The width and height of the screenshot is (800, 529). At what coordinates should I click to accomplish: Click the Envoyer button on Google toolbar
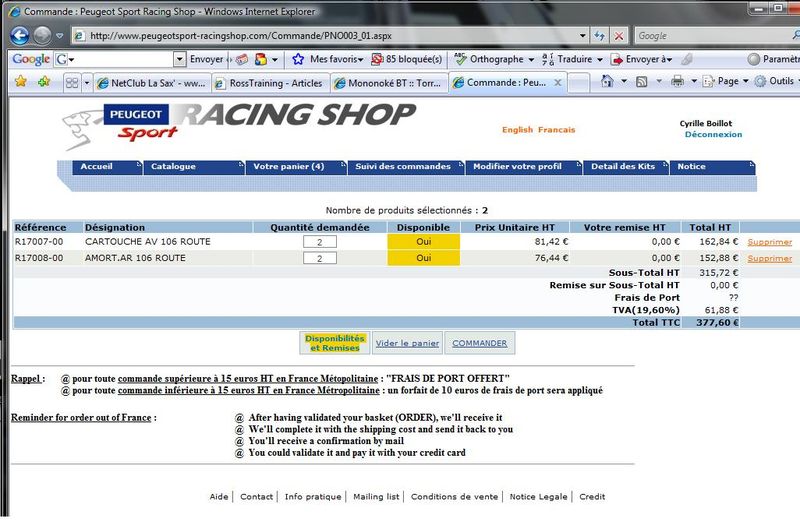tap(207, 59)
